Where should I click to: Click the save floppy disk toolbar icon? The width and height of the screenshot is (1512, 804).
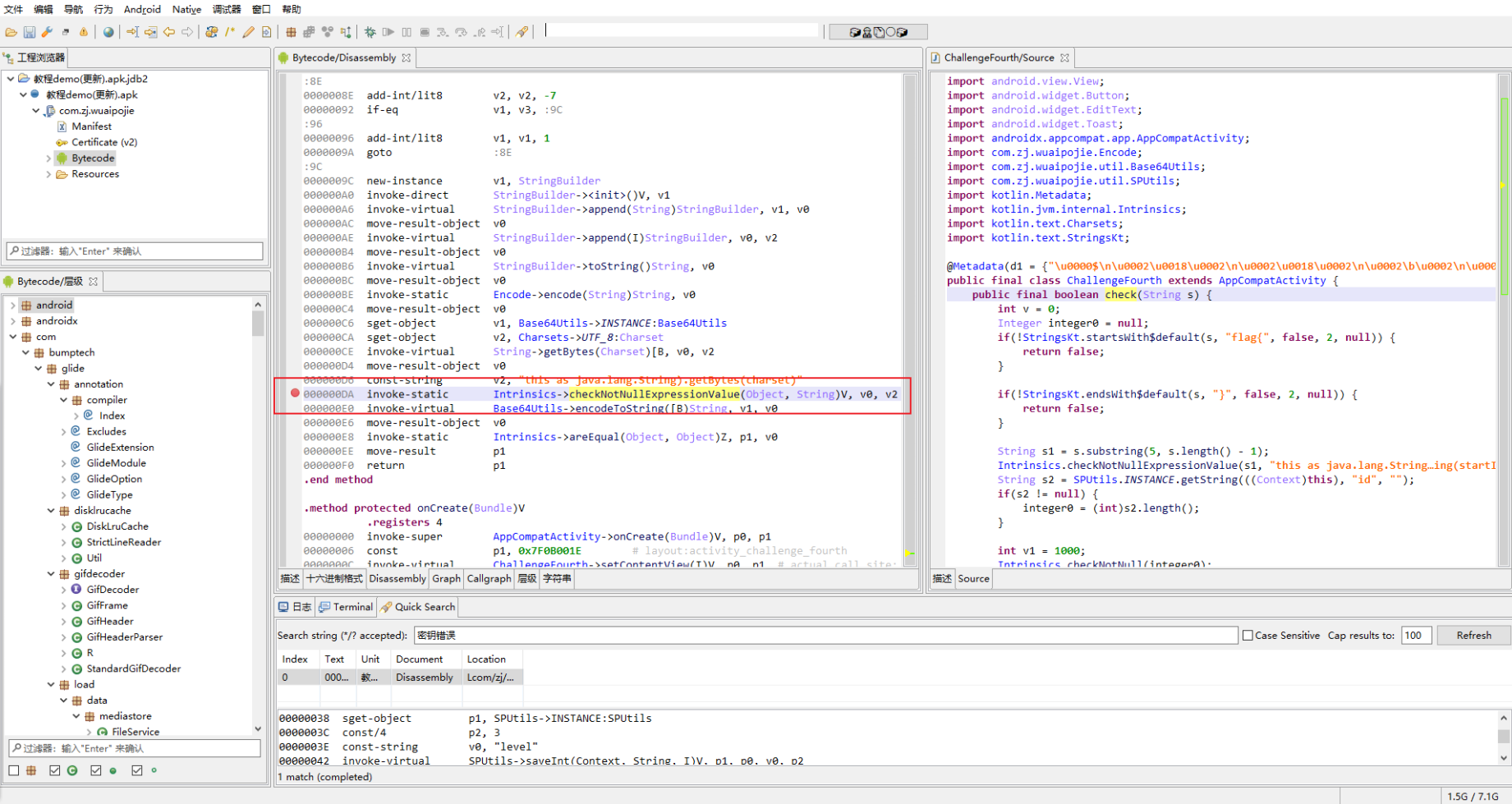tap(29, 32)
